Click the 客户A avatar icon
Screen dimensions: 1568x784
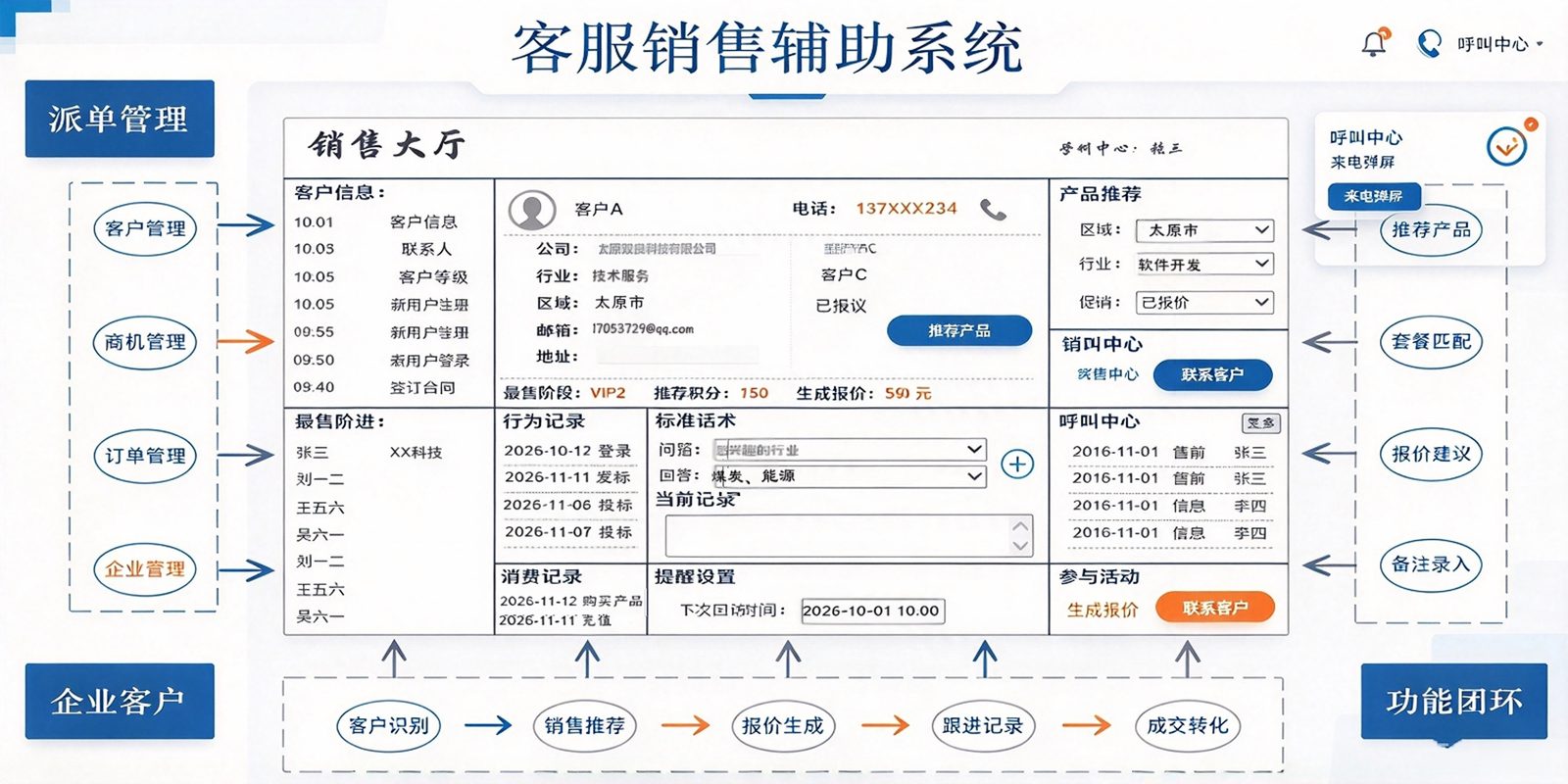(x=532, y=210)
